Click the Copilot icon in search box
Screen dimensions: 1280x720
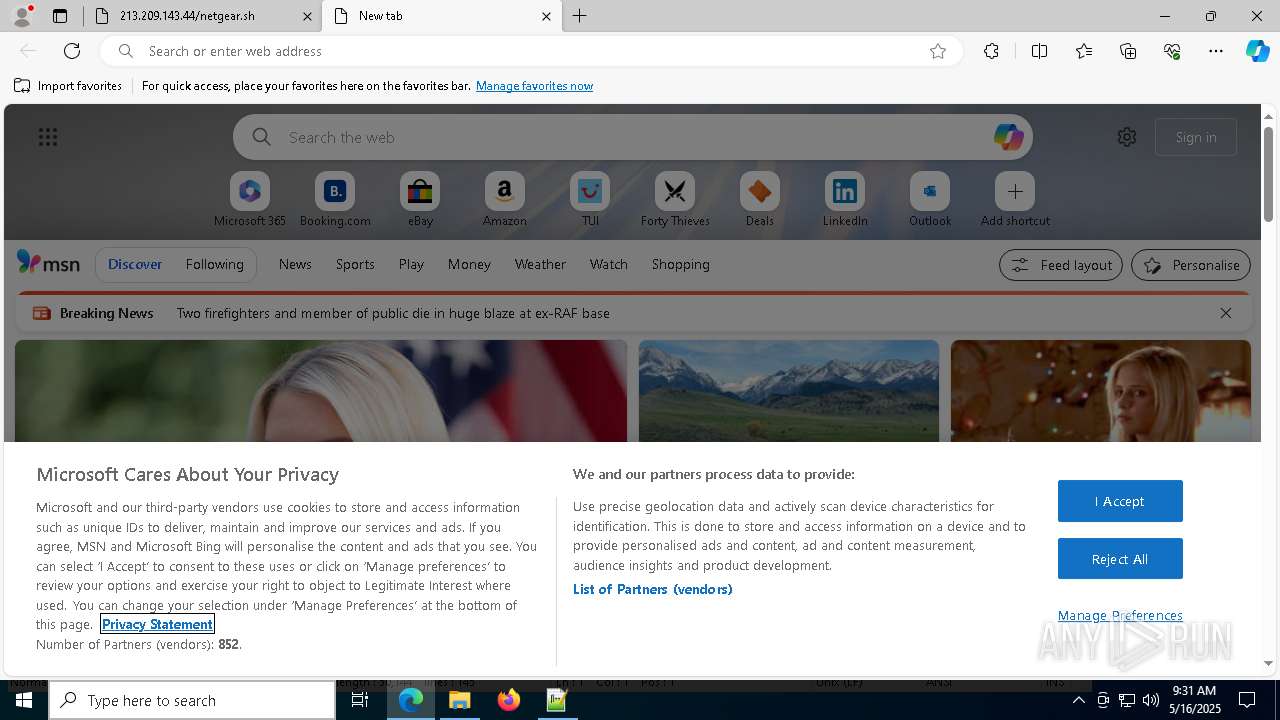click(1008, 137)
